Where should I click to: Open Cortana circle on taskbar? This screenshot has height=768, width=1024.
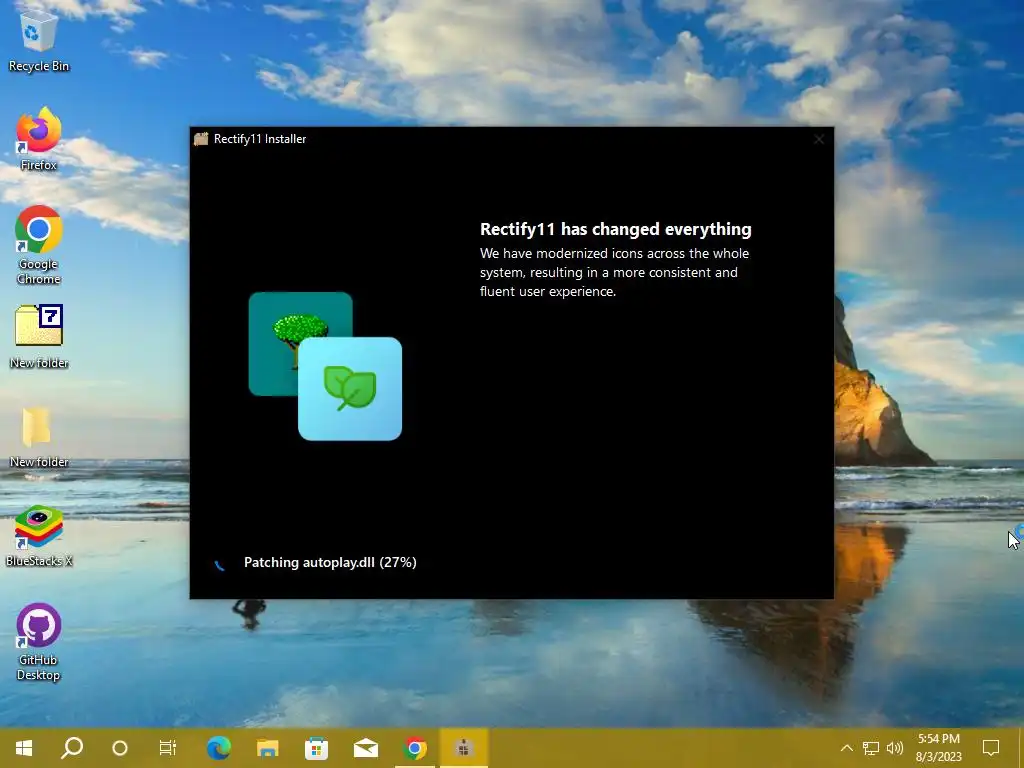(120, 748)
